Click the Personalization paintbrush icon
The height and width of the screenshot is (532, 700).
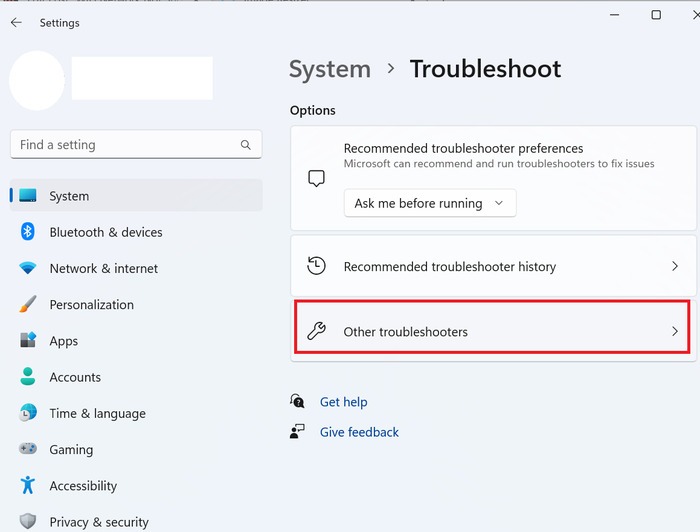pyautogui.click(x=28, y=304)
